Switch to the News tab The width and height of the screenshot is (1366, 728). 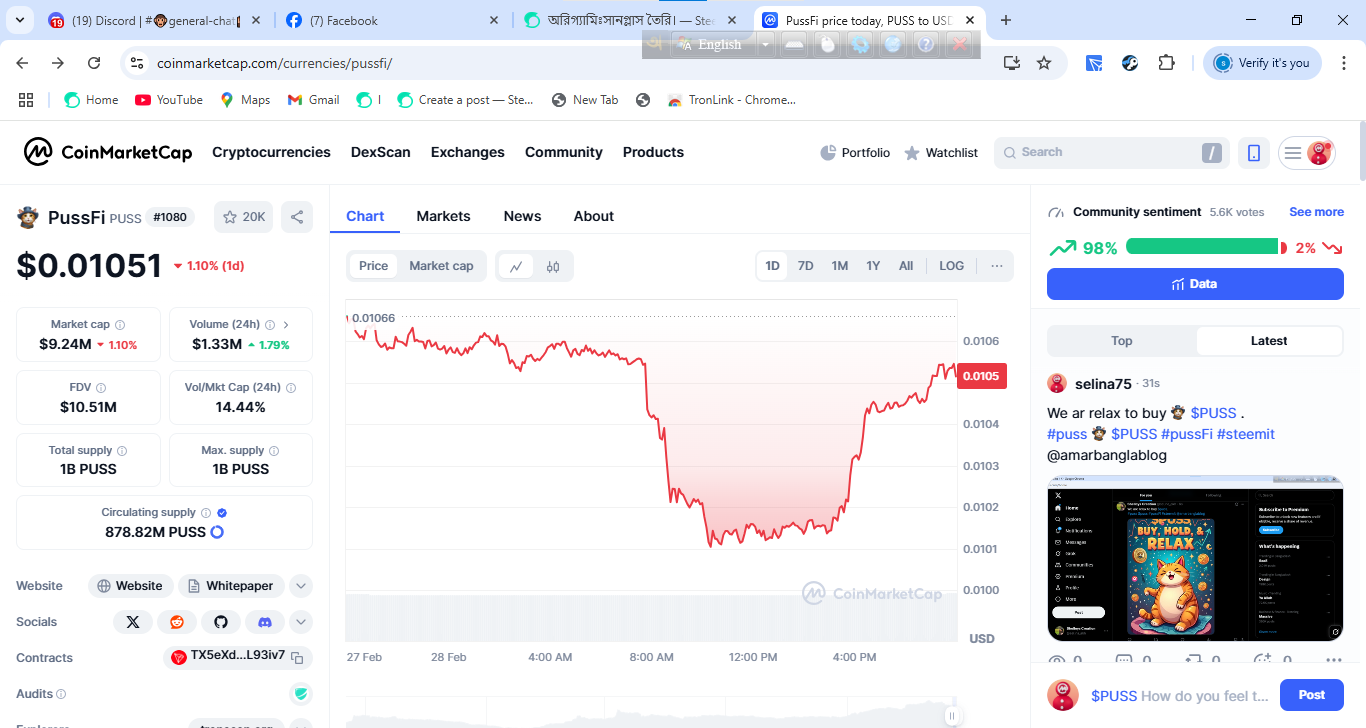coord(522,216)
